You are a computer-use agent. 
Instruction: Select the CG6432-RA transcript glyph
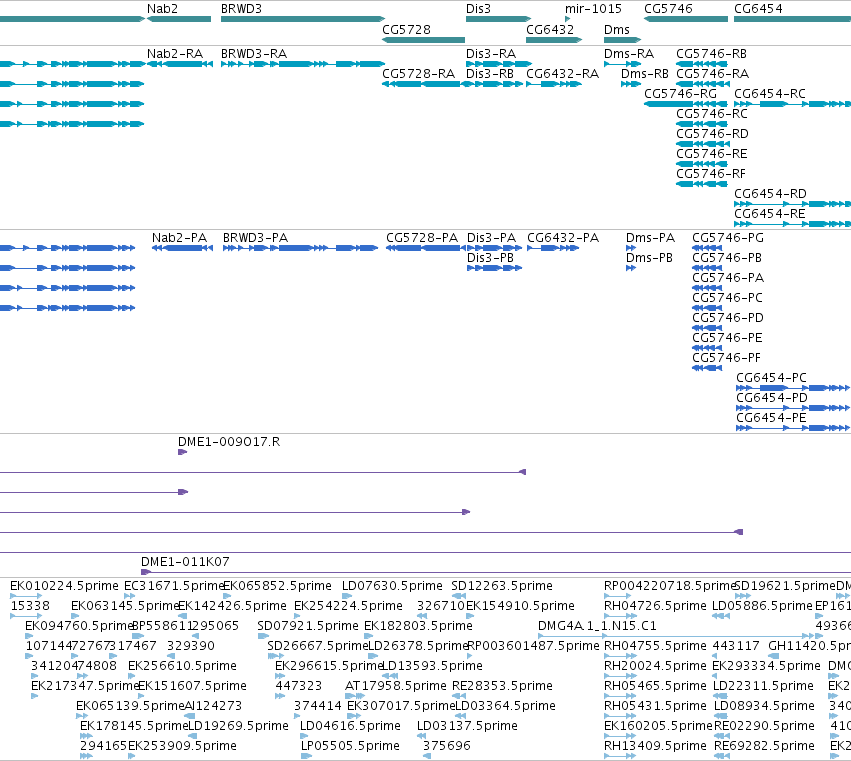click(554, 84)
